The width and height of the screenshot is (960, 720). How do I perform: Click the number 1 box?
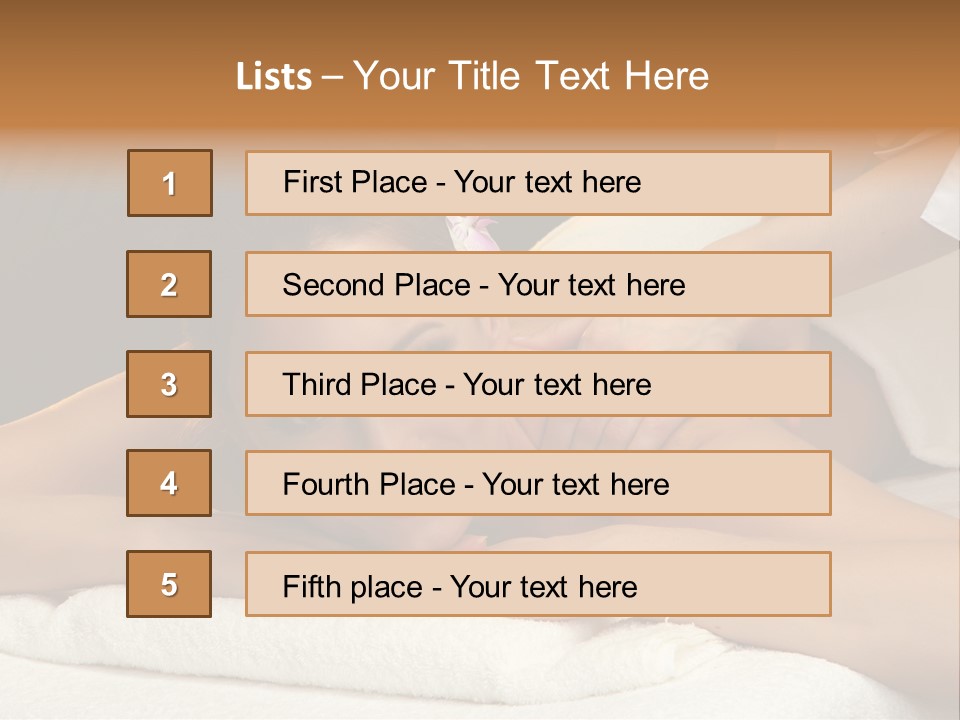[170, 183]
